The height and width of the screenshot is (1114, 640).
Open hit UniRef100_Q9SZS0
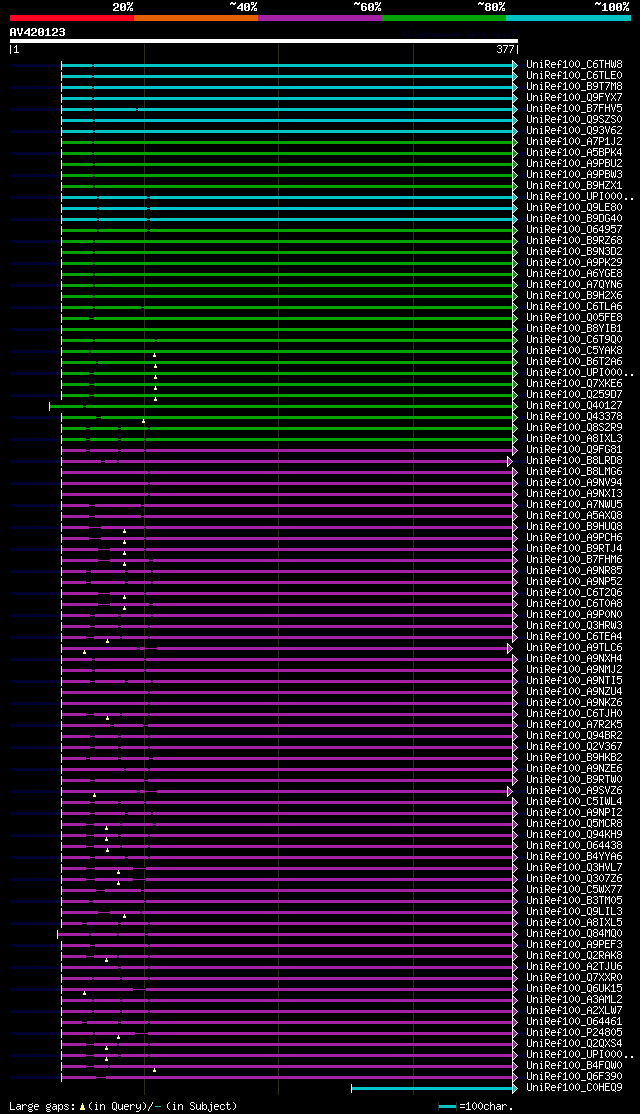click(x=575, y=119)
